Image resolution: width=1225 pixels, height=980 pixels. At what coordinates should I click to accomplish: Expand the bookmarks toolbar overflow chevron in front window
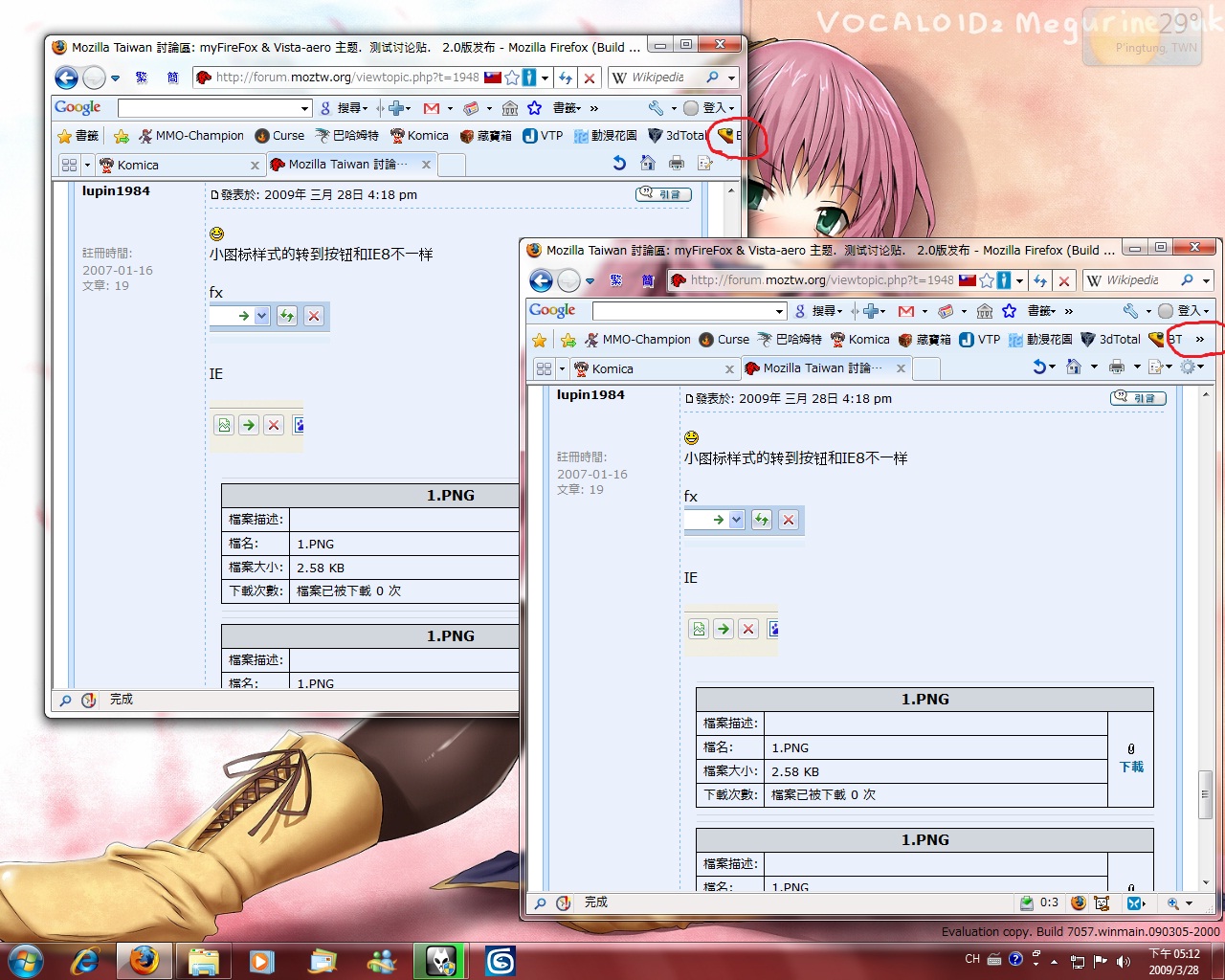pos(1199,339)
